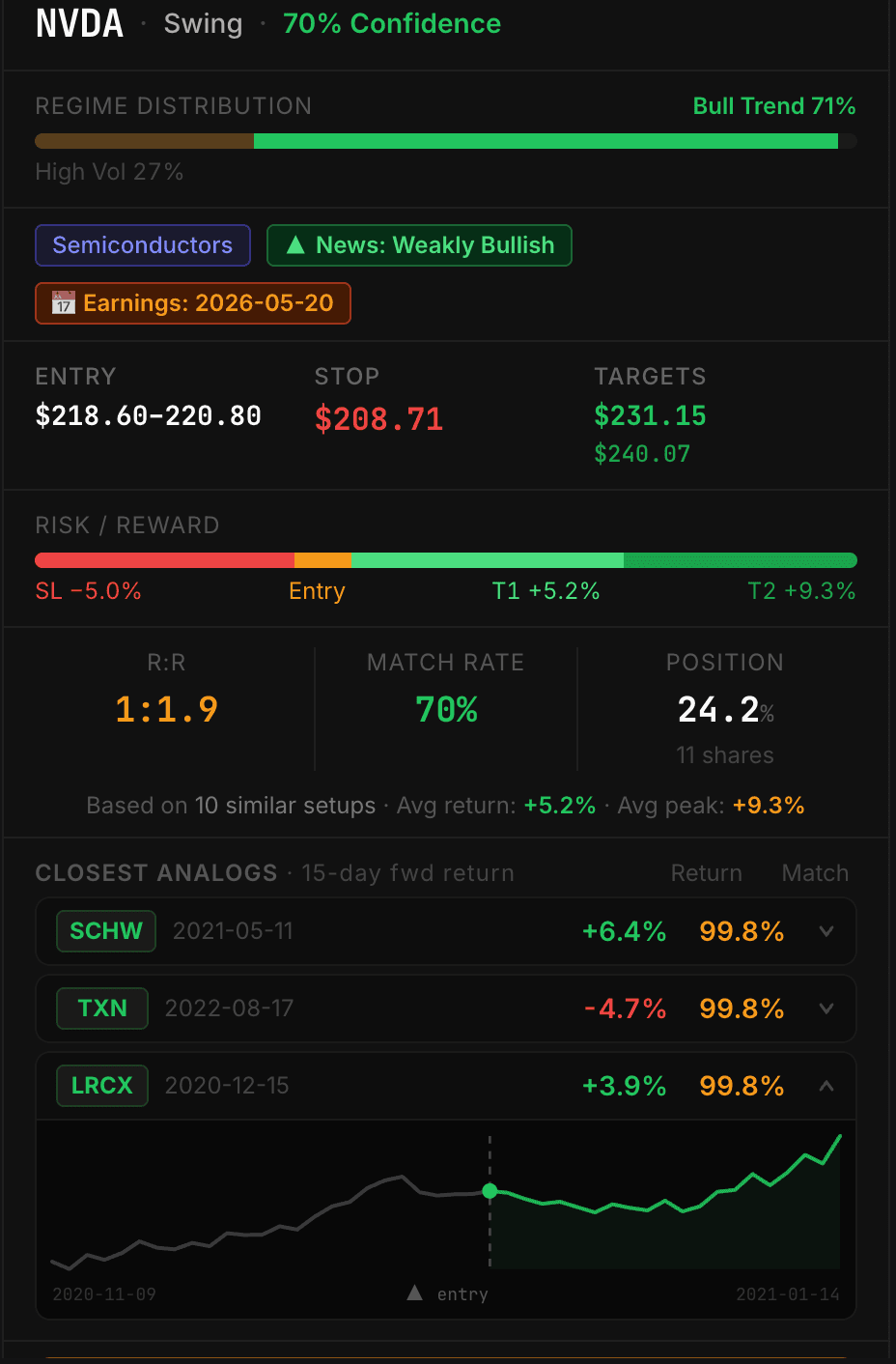Image resolution: width=896 pixels, height=1364 pixels.
Task: Click the T1 +5.2% label
Action: (x=546, y=591)
